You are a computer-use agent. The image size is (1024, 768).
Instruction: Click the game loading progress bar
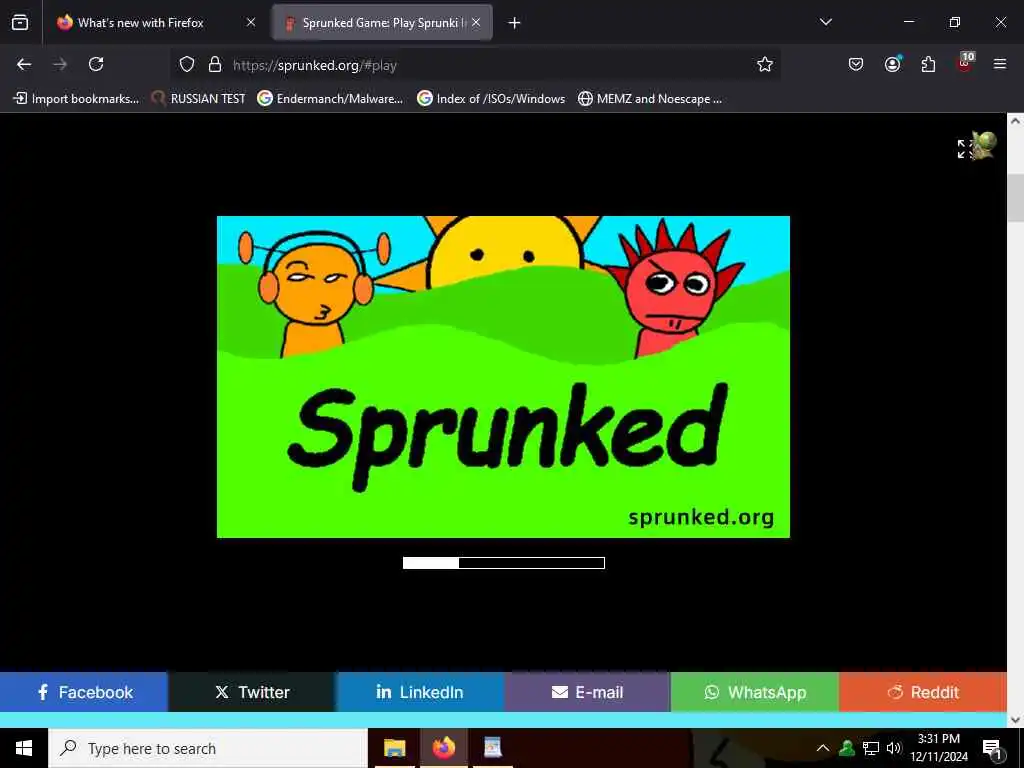coord(504,563)
